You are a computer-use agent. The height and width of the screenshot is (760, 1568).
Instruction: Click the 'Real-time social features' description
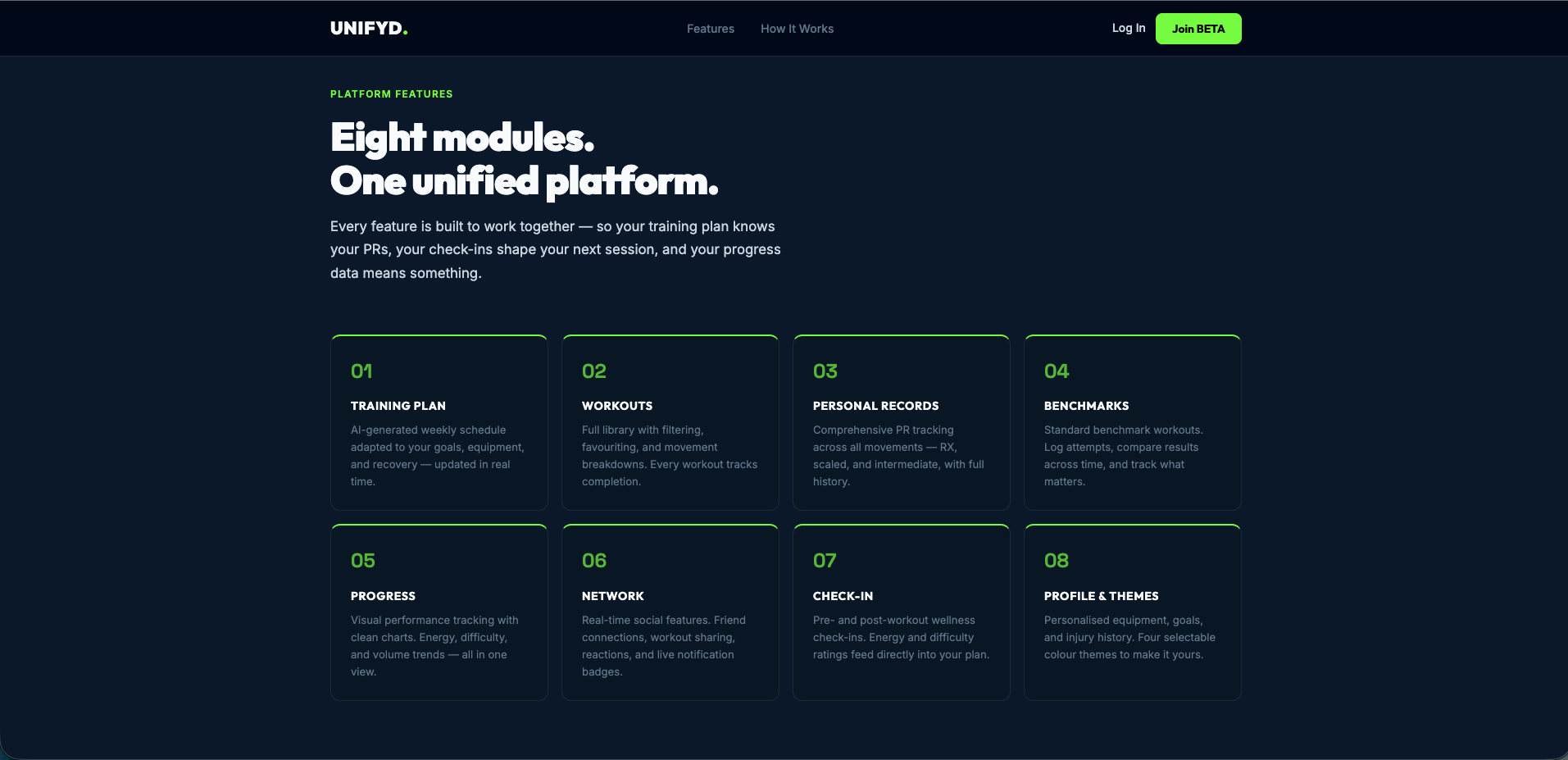[x=664, y=646]
